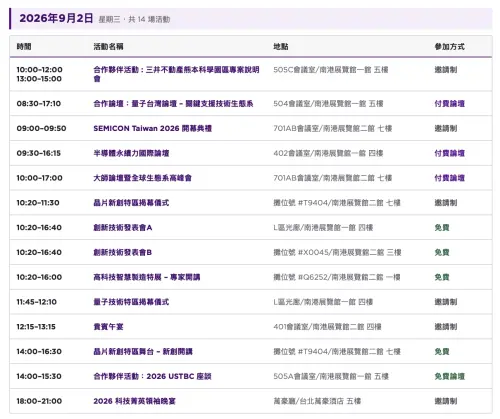Click 付費論壇 in the 半導體永續力國際論壇 row

449,153
